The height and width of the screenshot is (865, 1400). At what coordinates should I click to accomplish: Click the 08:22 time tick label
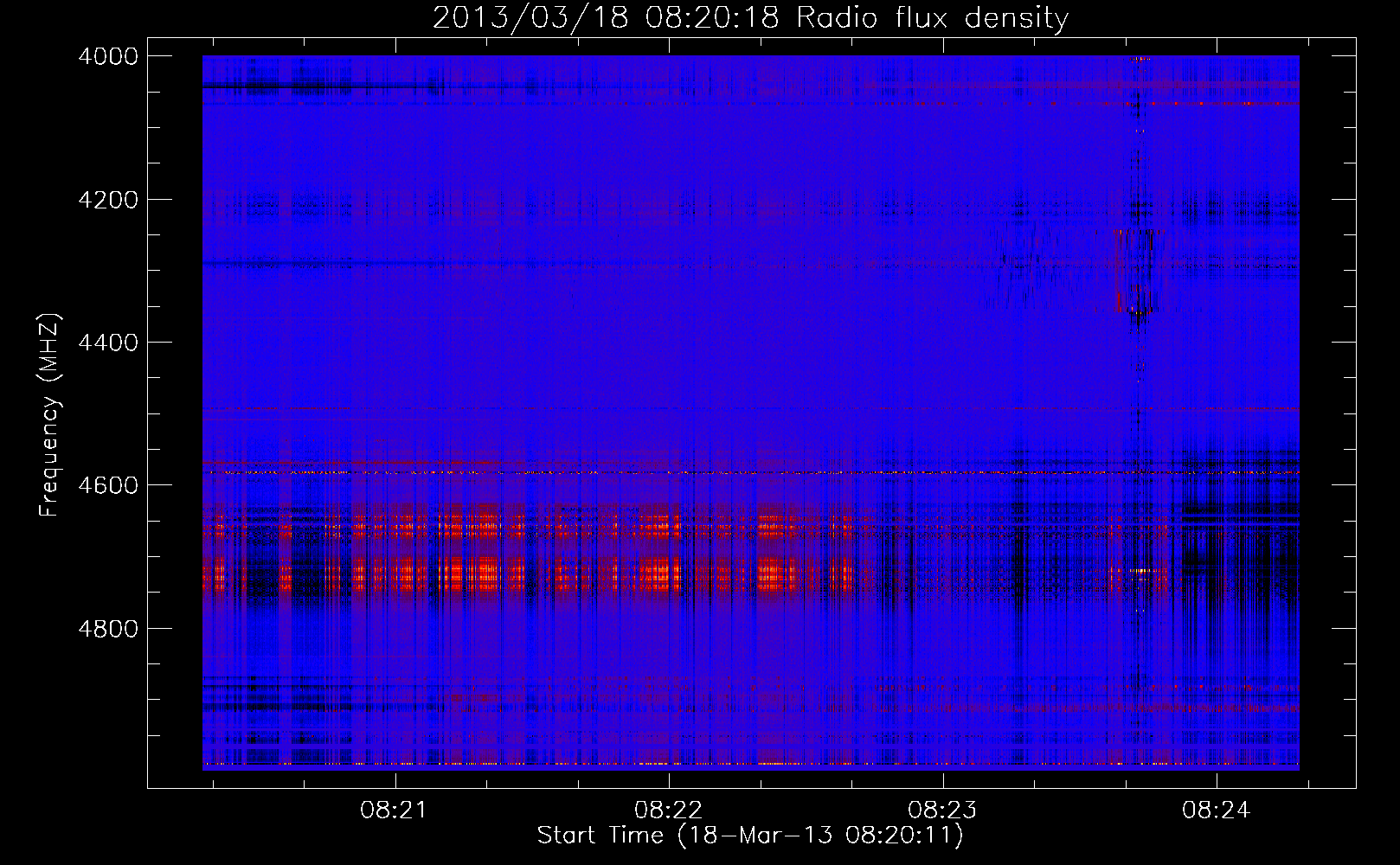click(x=669, y=811)
